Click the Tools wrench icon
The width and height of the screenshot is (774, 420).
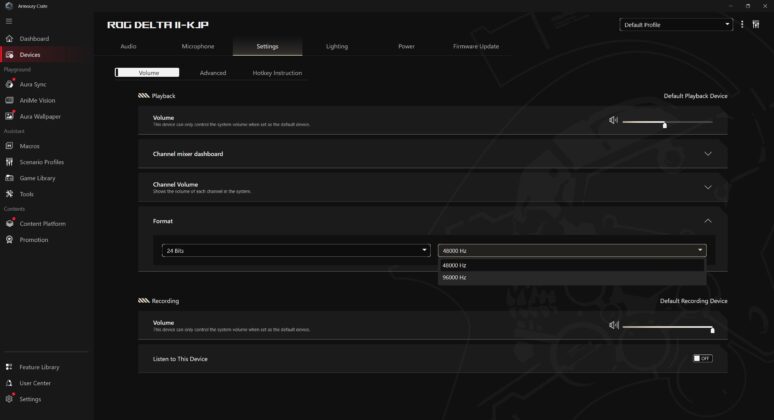click(x=9, y=194)
